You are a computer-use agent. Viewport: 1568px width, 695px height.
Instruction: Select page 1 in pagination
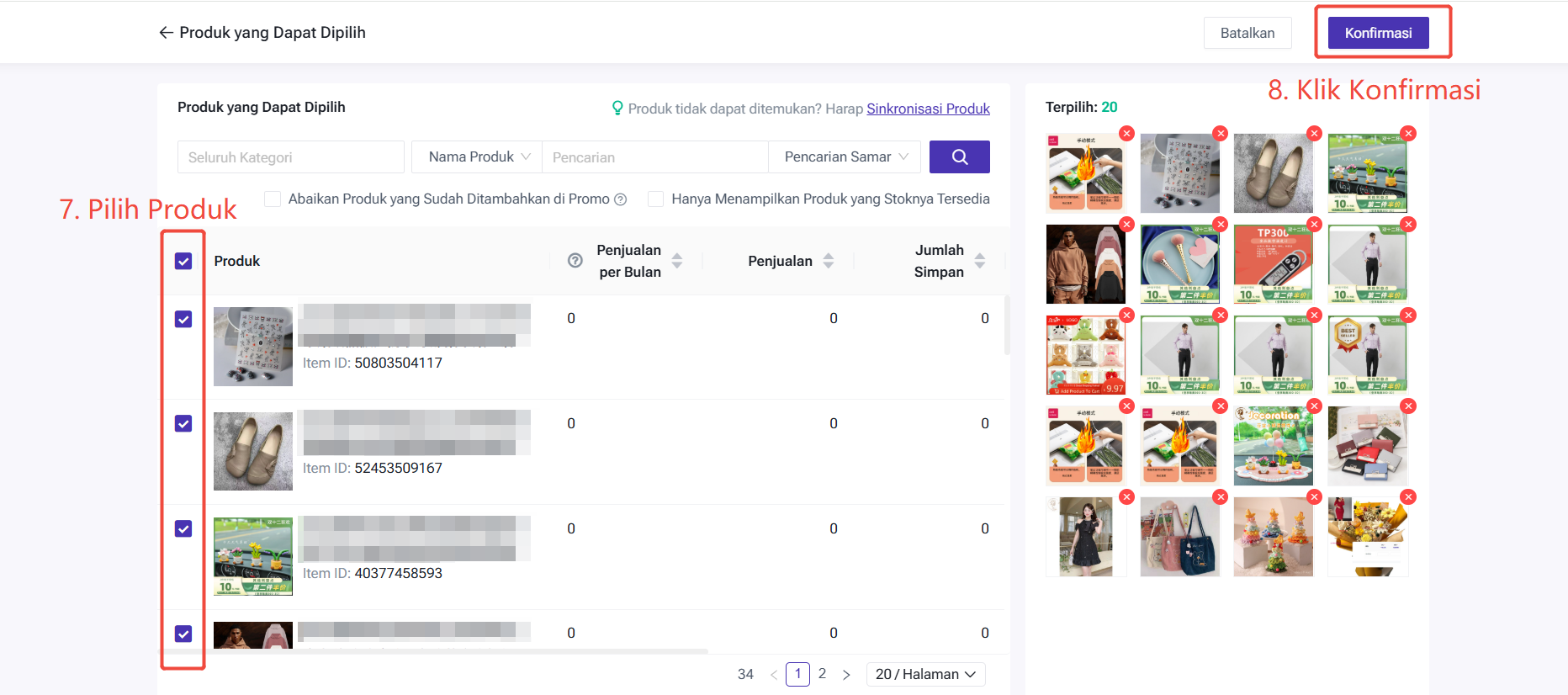[797, 674]
